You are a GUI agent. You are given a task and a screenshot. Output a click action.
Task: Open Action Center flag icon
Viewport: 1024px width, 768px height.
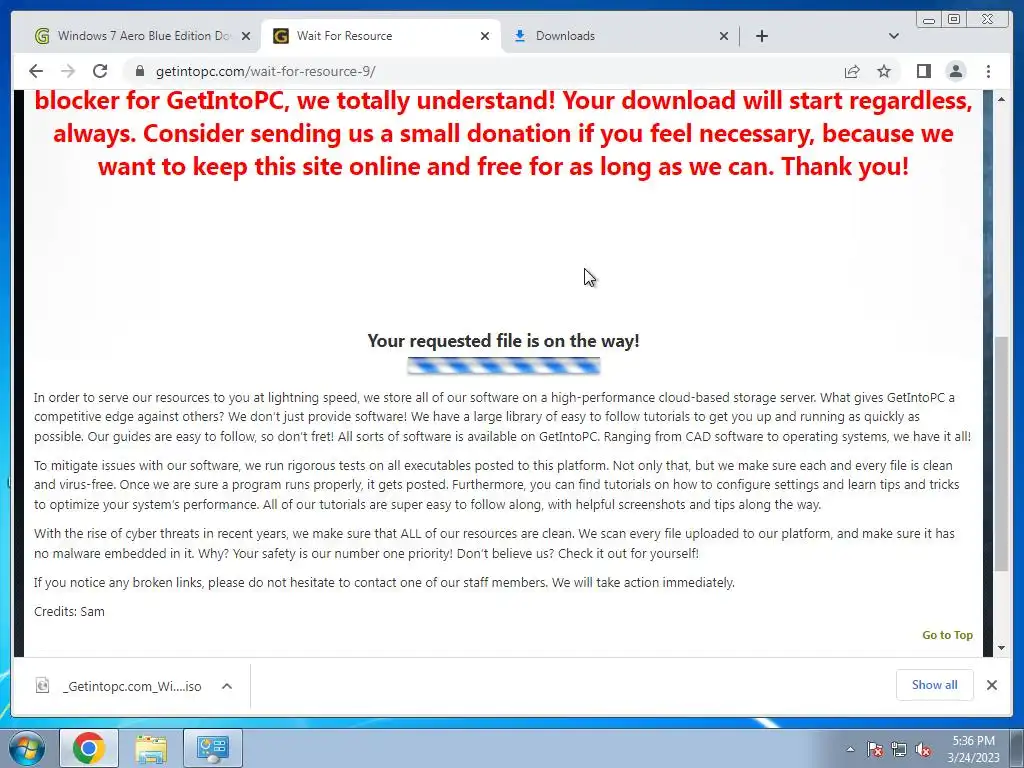click(x=875, y=749)
